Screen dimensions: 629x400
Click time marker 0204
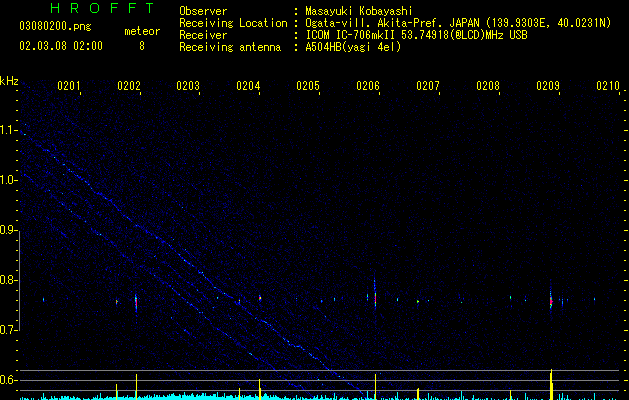(x=248, y=86)
